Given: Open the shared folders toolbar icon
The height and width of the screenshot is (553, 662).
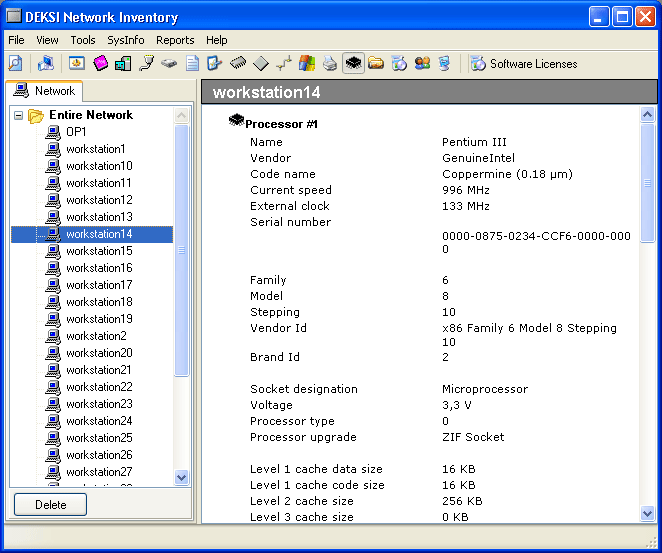Looking at the screenshot, I should pos(376,63).
